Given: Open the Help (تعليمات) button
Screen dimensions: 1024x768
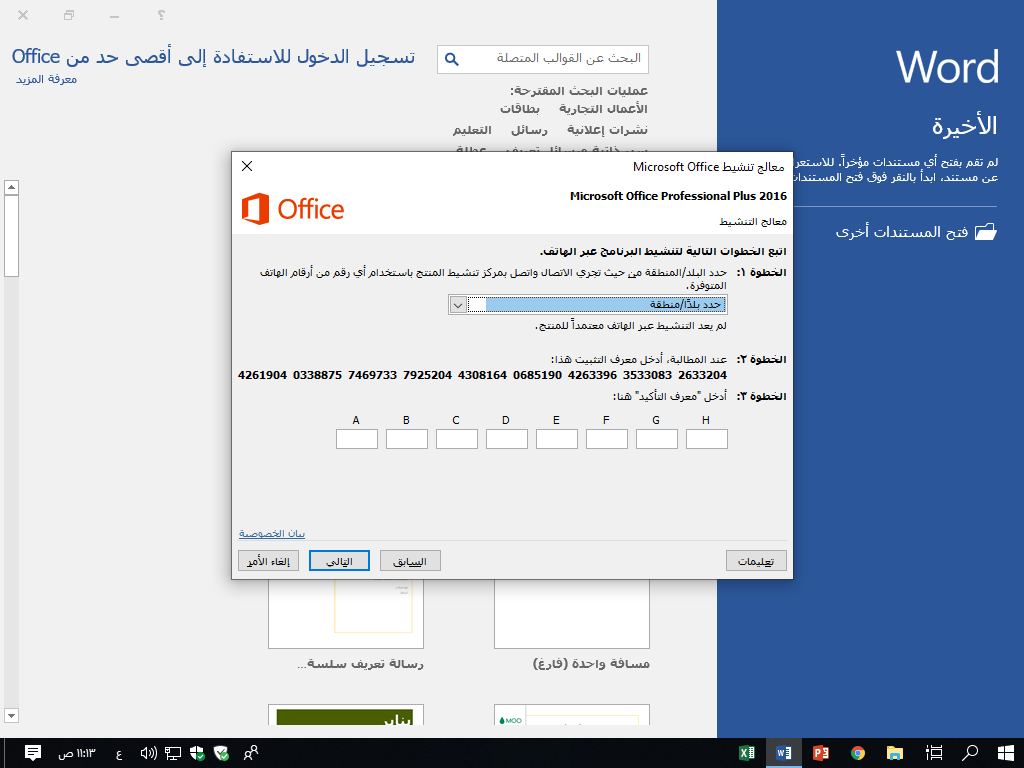Looking at the screenshot, I should 756,561.
